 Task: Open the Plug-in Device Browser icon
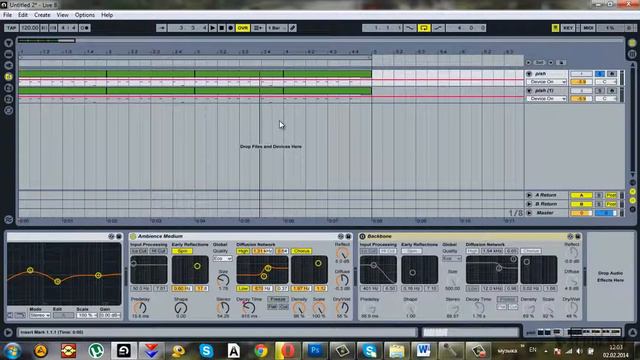click(8, 65)
